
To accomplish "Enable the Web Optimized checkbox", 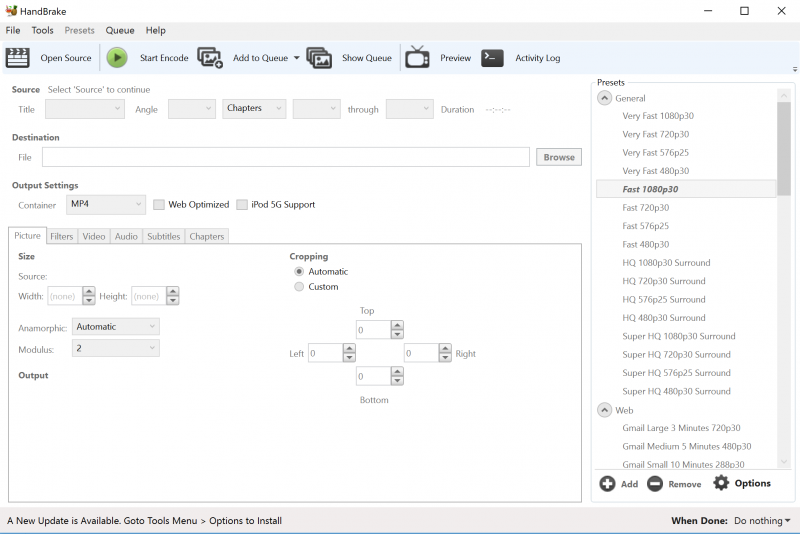I will coord(159,205).
